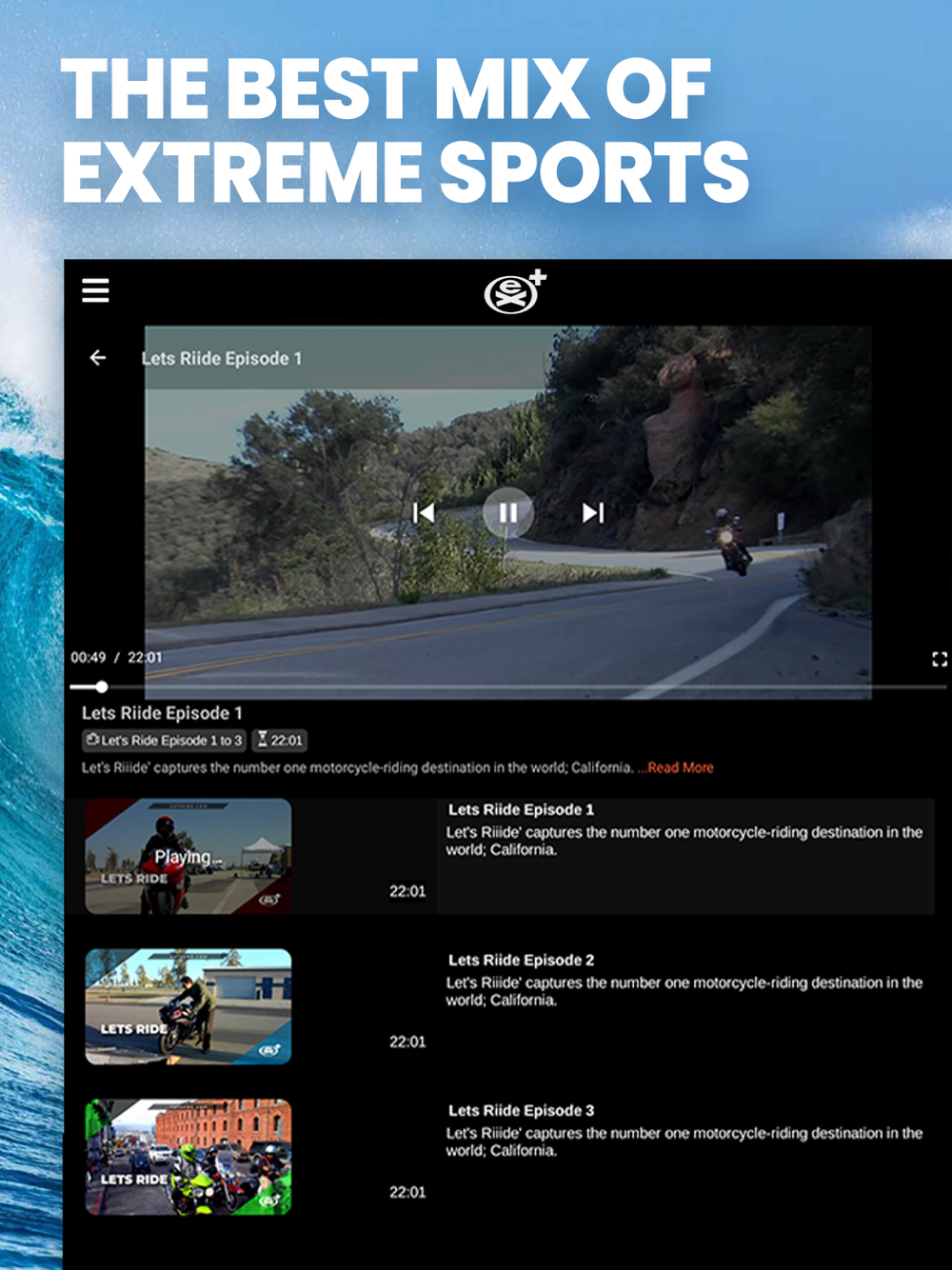Image resolution: width=952 pixels, height=1270 pixels.
Task: Select the Lets Riide Episode 1 thumbnail
Action: click(188, 857)
